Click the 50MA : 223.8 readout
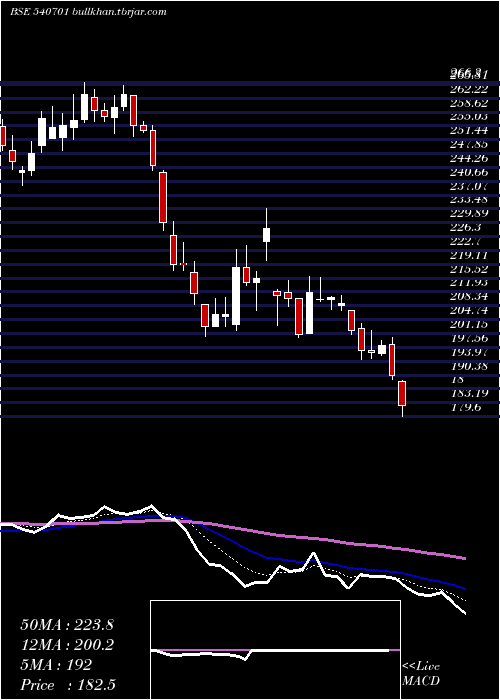Screen dimensions: 500x700 pos(67,625)
